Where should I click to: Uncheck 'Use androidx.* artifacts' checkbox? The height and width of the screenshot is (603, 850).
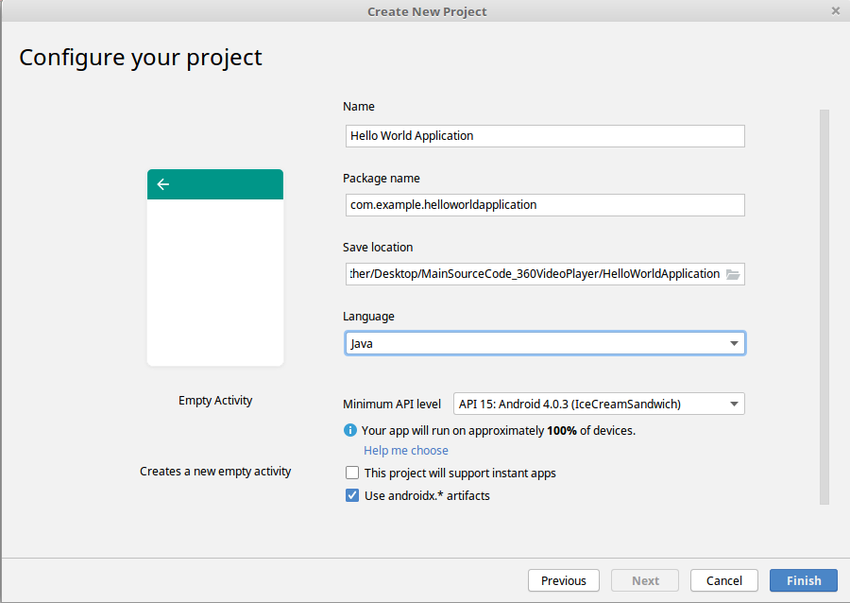point(352,495)
